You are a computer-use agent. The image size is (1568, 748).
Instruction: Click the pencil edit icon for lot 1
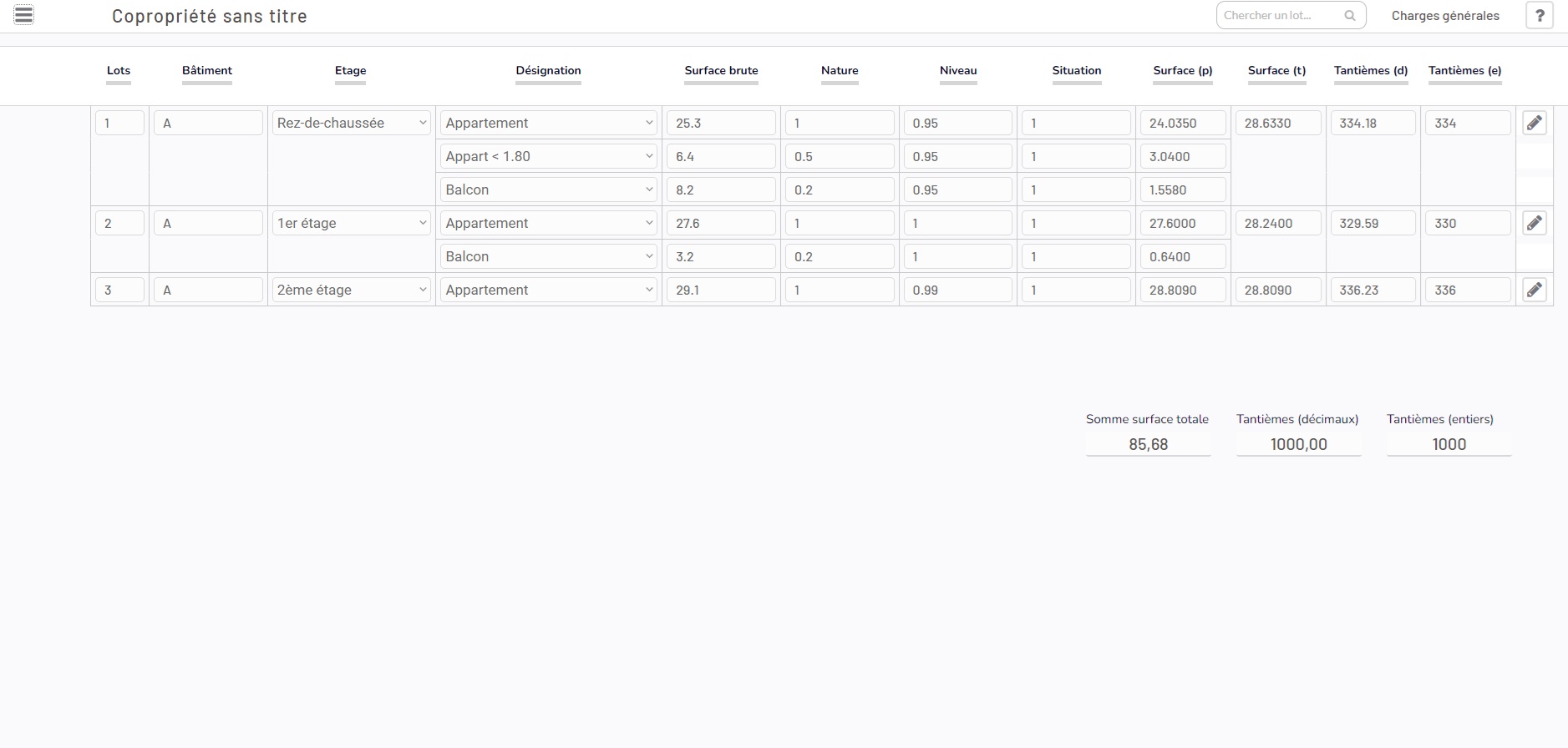coord(1534,124)
